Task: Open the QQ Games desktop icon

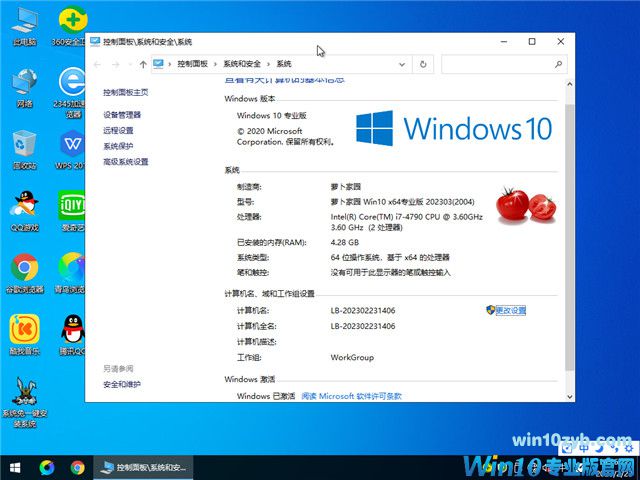Action: (x=25, y=211)
